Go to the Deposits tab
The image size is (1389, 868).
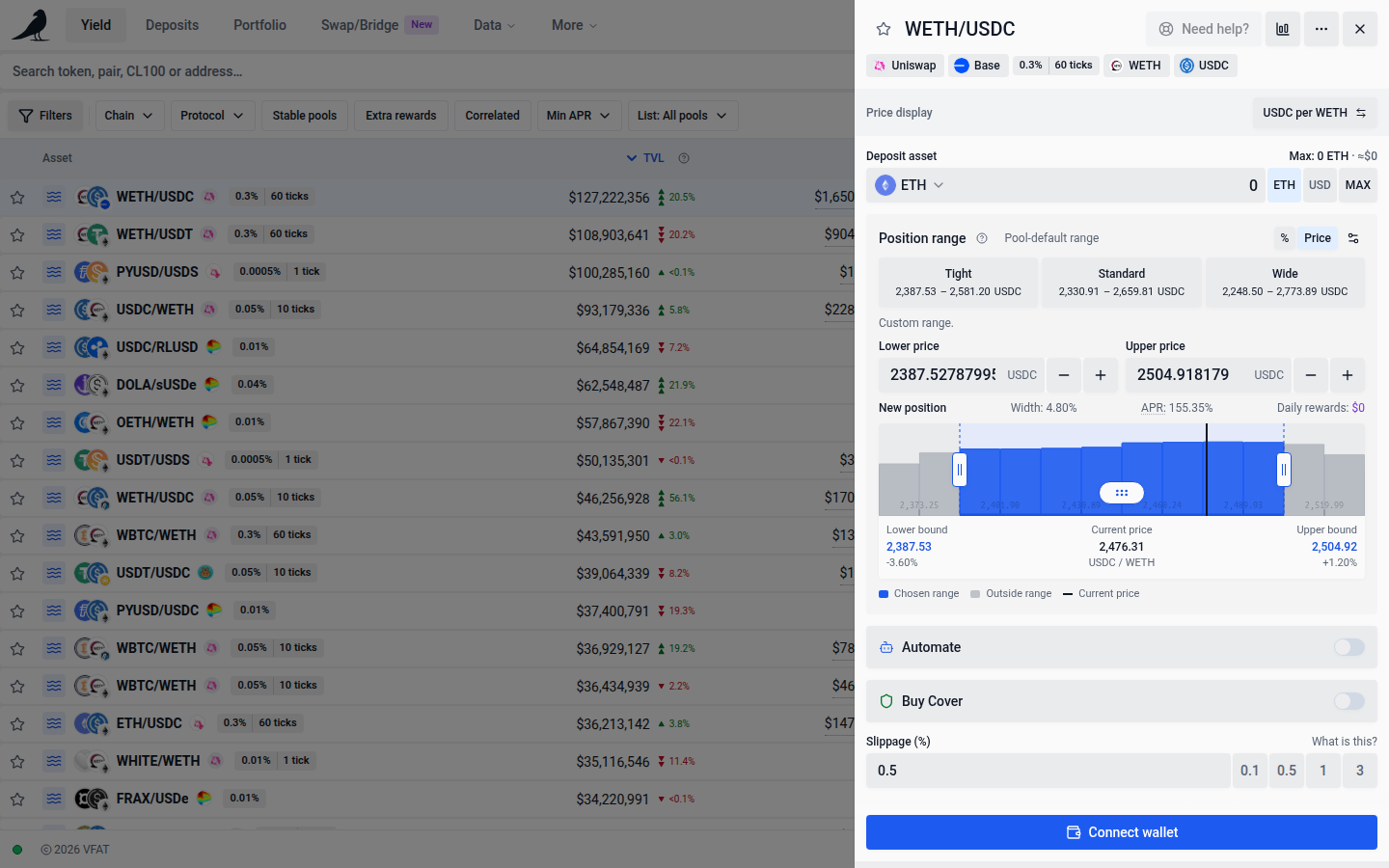point(172,25)
